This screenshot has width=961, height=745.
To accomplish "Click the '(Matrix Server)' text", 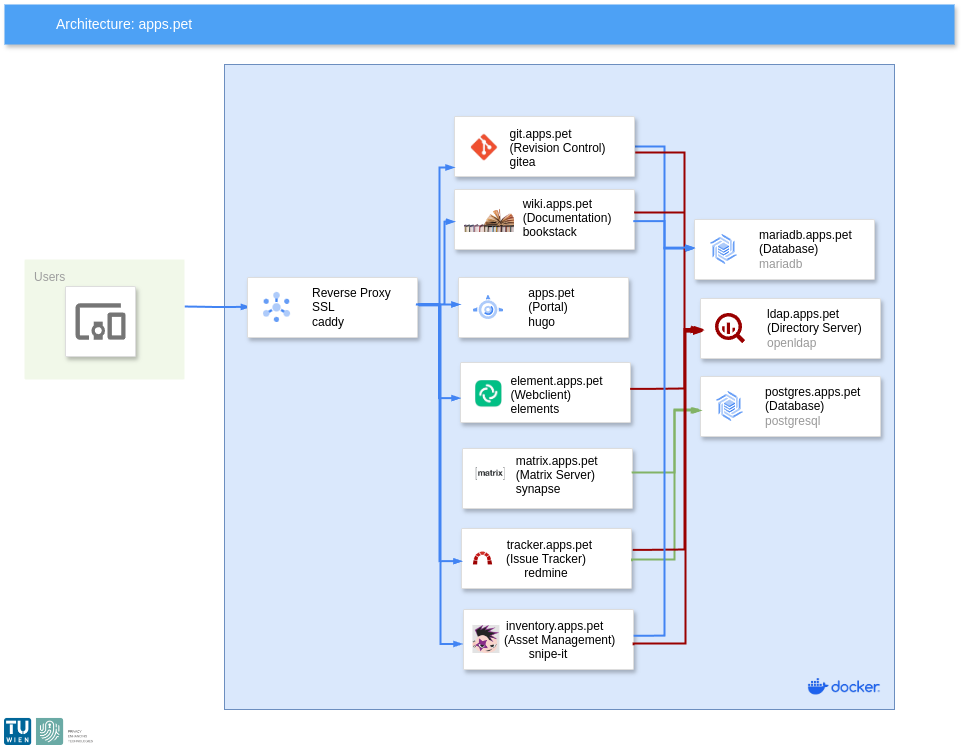I will tap(555, 474).
